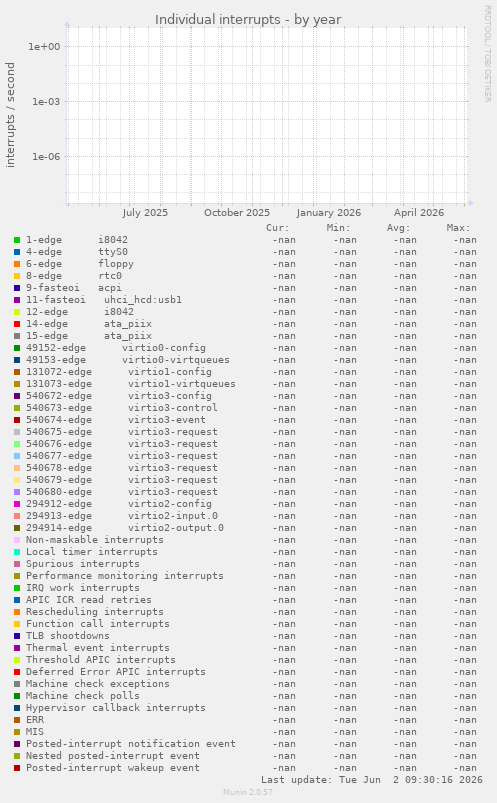
Task: Click the cyan Local timer interrupts swatch
Action: coord(17,552)
